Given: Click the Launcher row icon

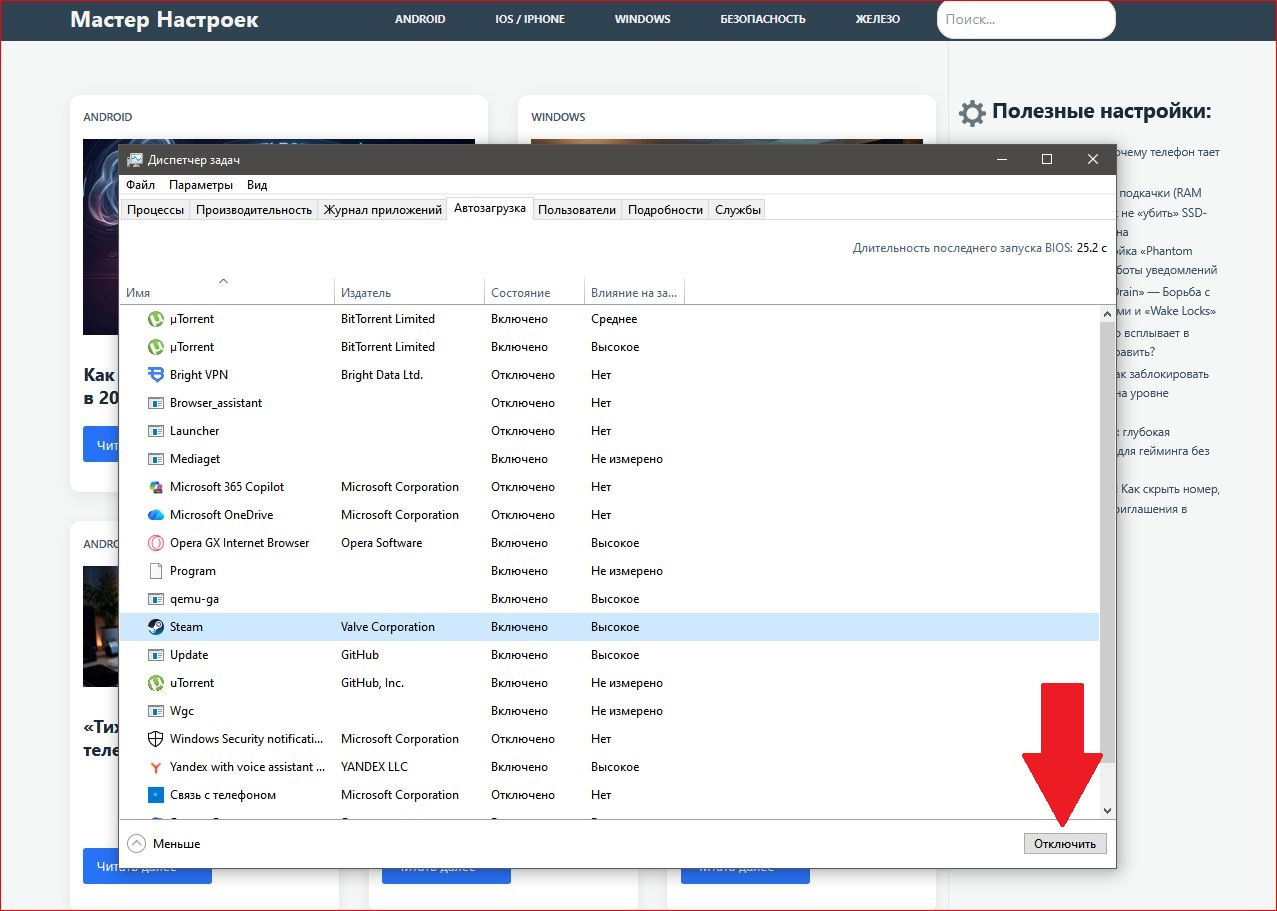Looking at the screenshot, I should tap(155, 431).
